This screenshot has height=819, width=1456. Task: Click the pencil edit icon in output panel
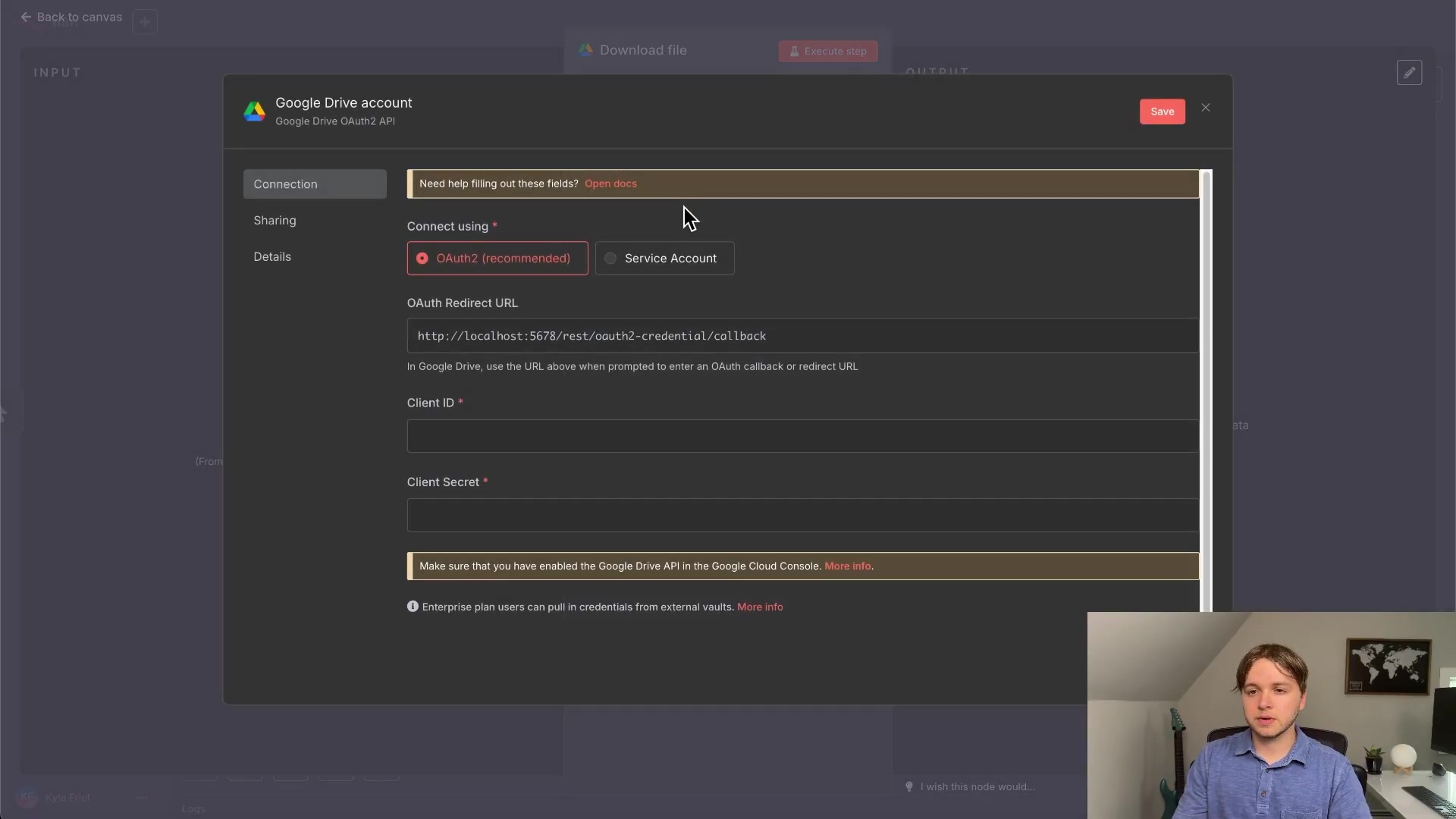pos(1409,73)
